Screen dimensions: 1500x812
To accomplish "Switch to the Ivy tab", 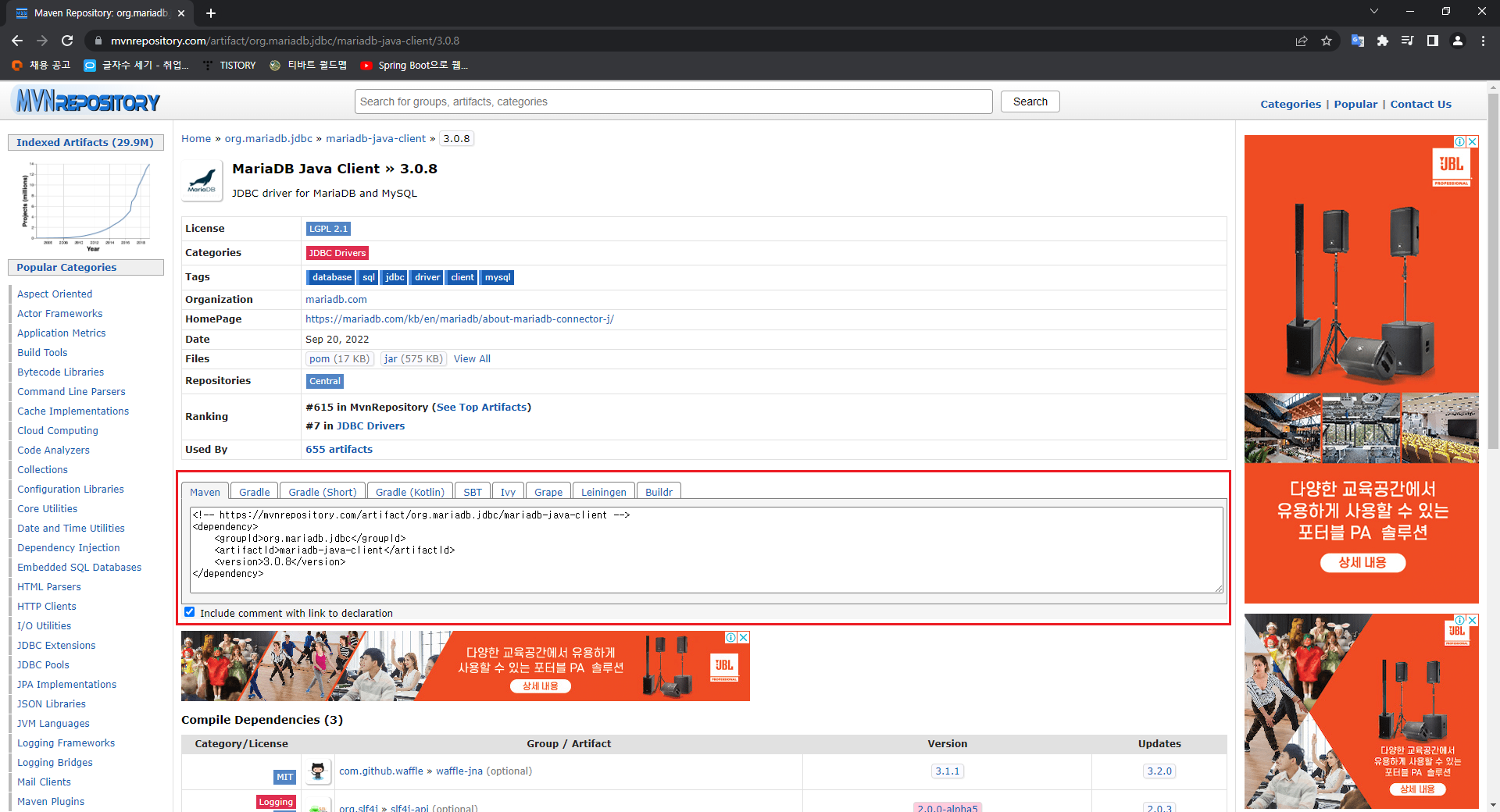I will click(508, 492).
